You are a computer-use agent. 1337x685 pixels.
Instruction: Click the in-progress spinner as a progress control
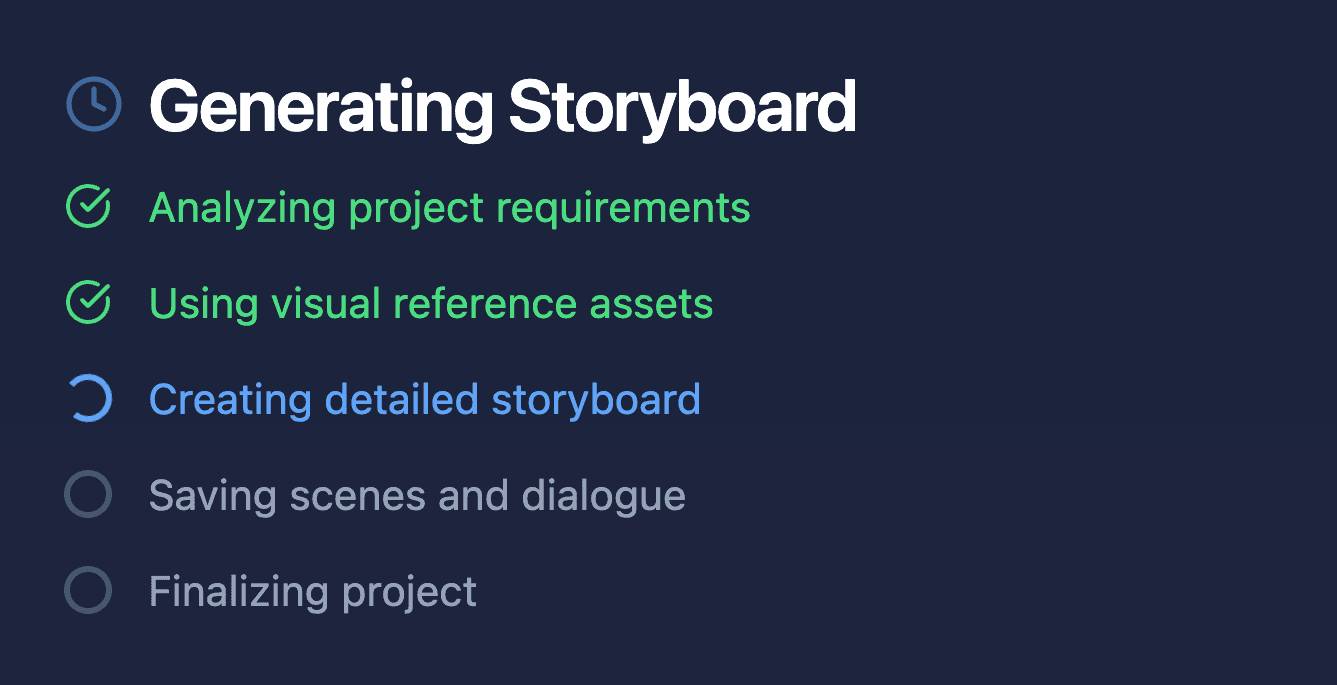88,398
